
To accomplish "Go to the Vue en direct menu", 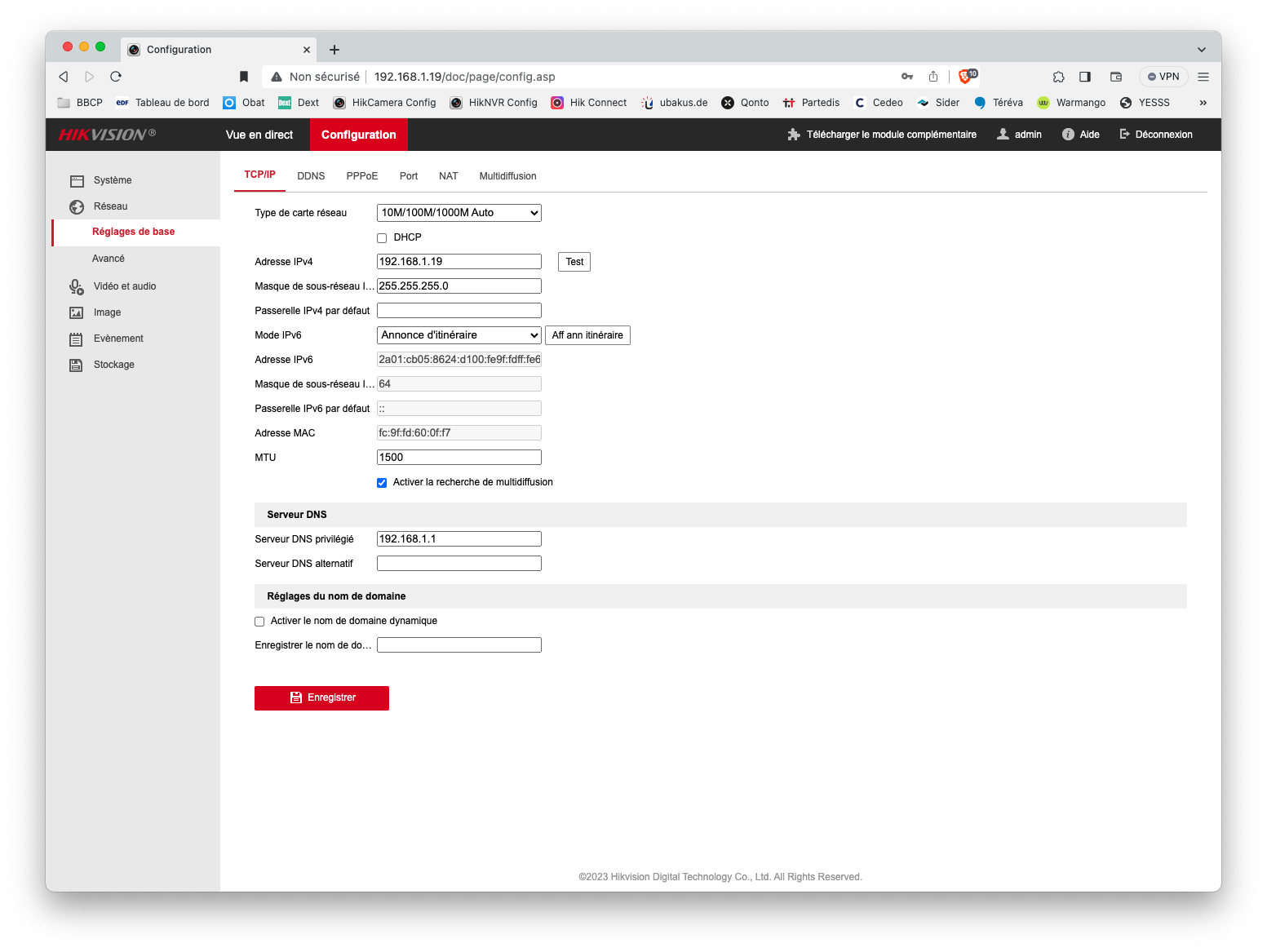I will [x=259, y=135].
